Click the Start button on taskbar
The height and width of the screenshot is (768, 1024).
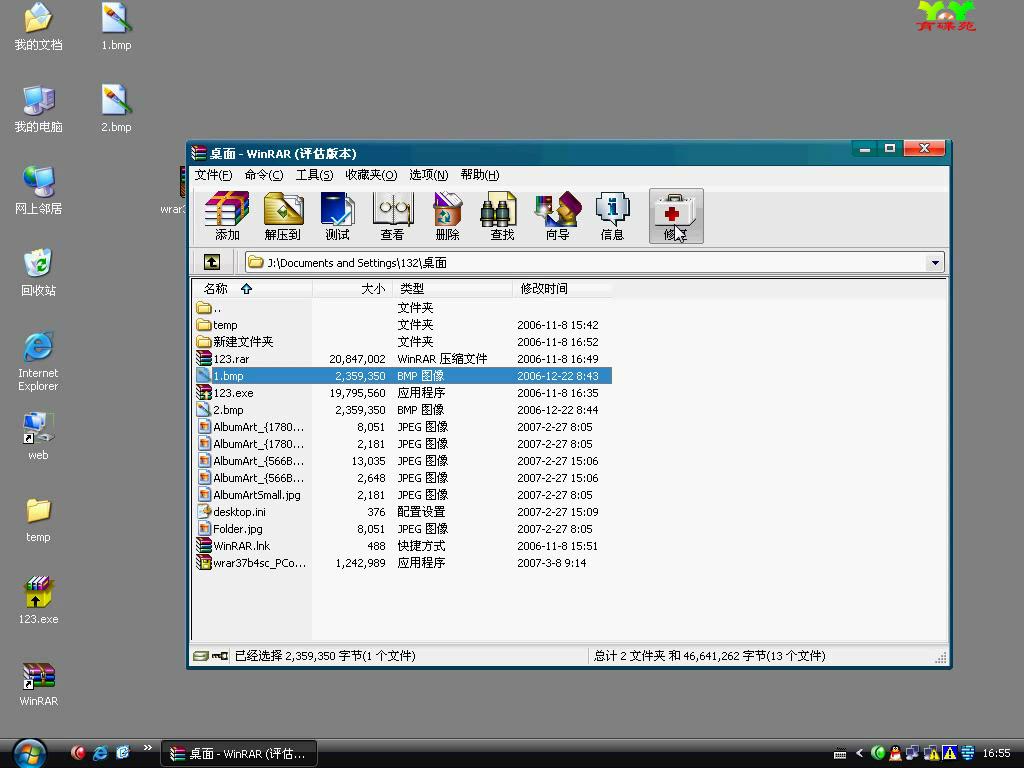29,753
